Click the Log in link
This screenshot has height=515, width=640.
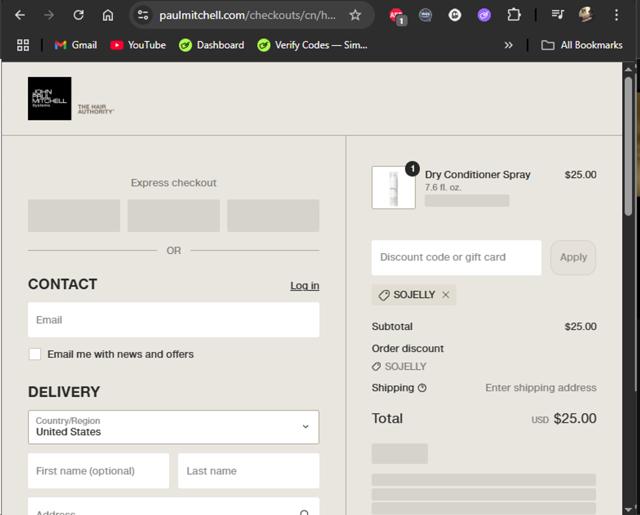pos(305,286)
